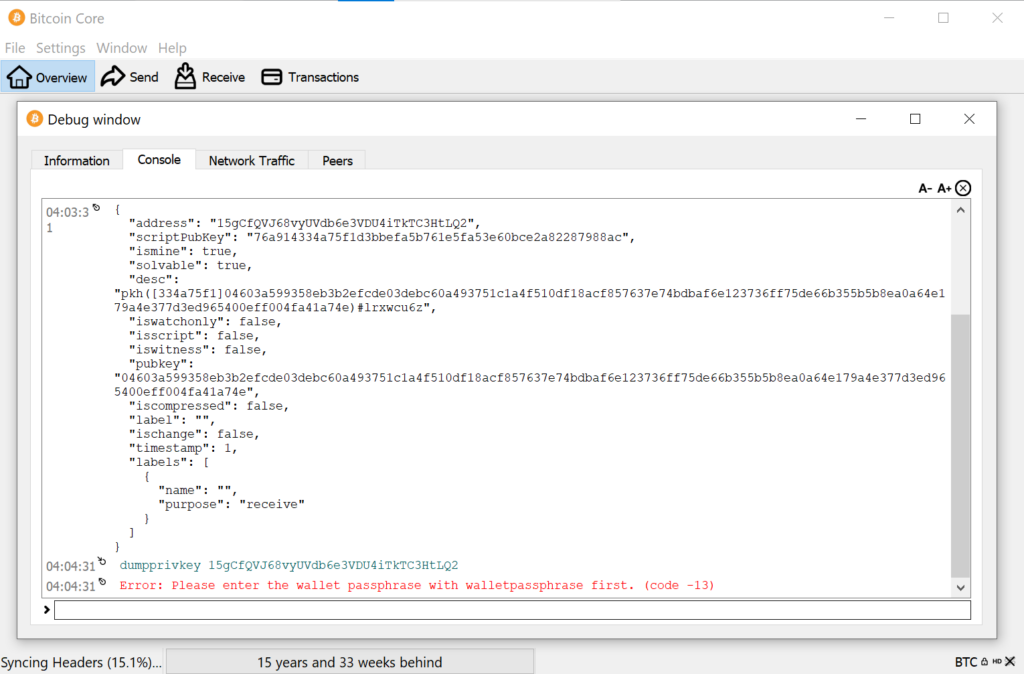Click the console vertical scrollbar thumb

pos(960,445)
